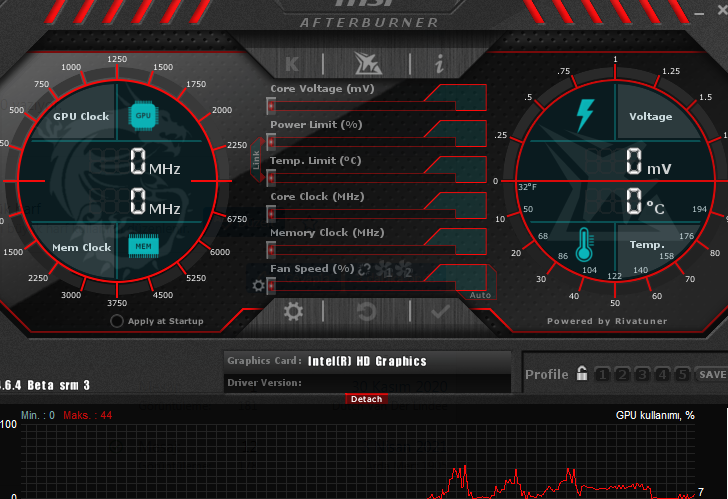Toggle fan sync link icon
This screenshot has width=728, height=499.
(x=364, y=269)
